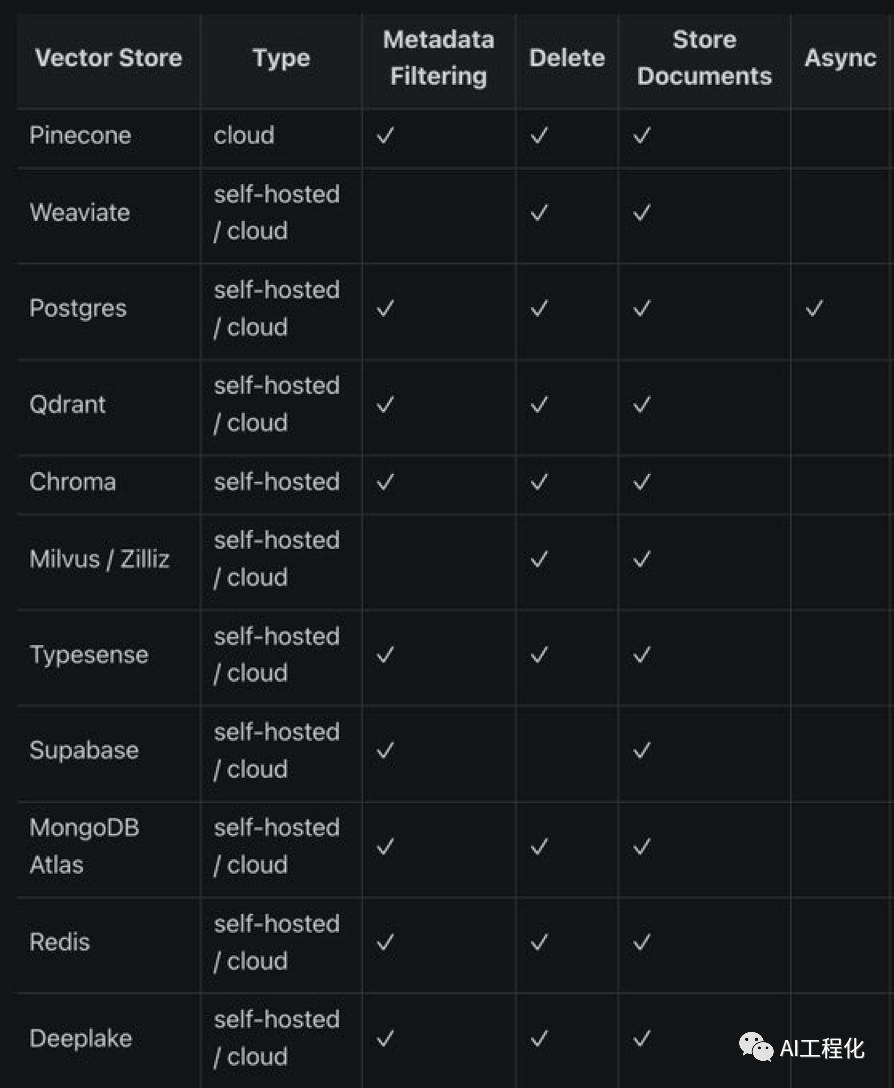Select the Store Documents column header
Screen dimensions: 894x1088
(704, 58)
